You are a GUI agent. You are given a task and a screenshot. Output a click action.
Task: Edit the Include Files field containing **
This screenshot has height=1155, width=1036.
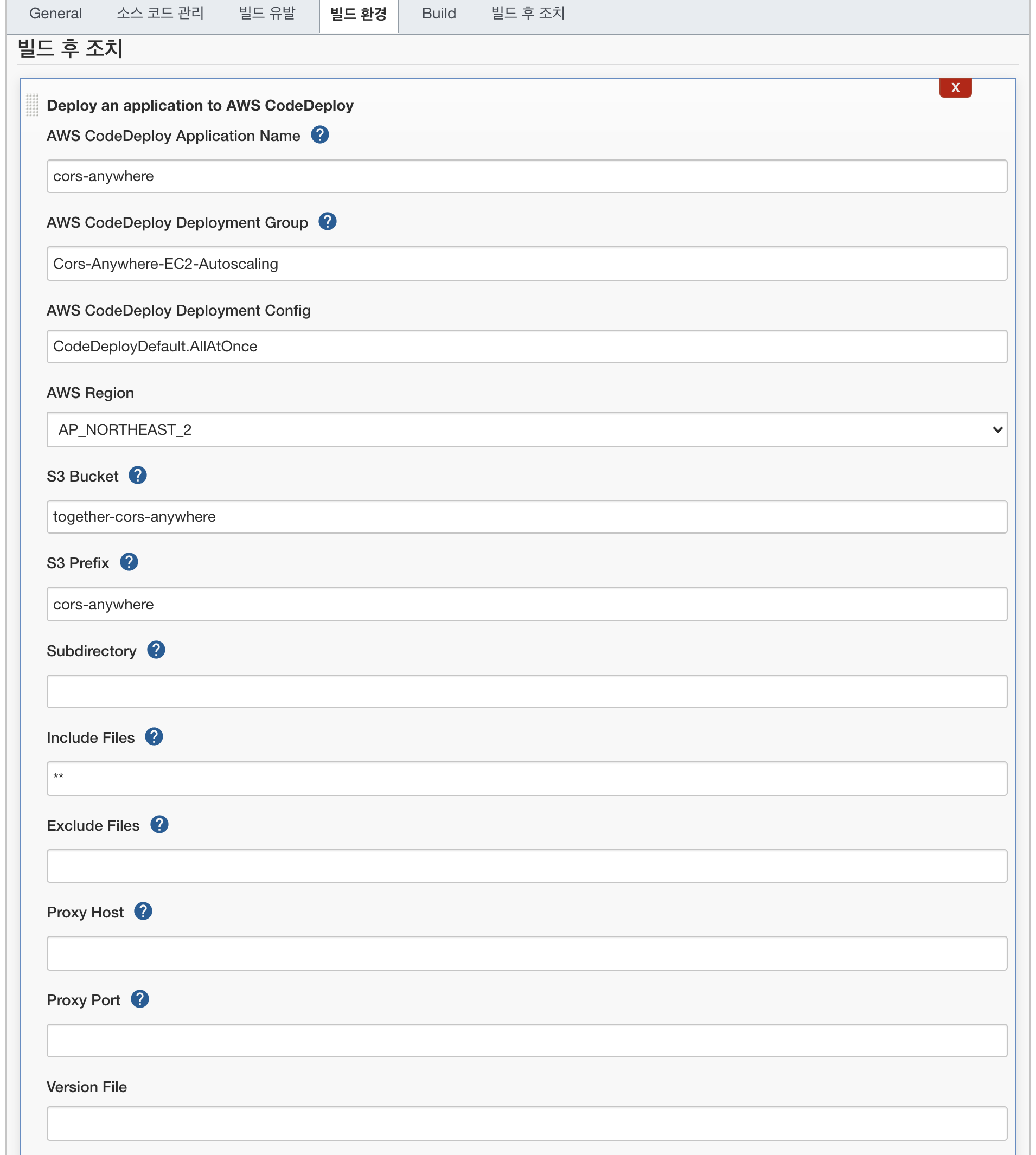click(x=527, y=779)
